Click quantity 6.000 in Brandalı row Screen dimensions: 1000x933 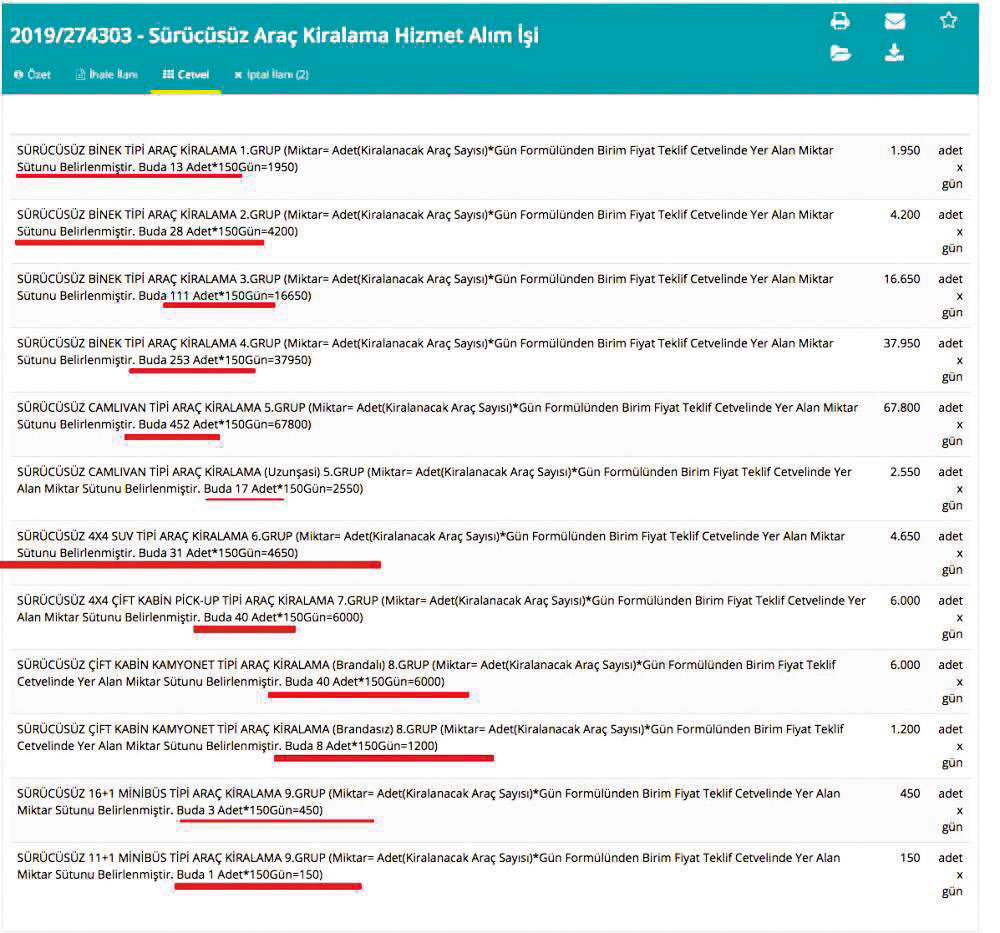[x=905, y=666]
